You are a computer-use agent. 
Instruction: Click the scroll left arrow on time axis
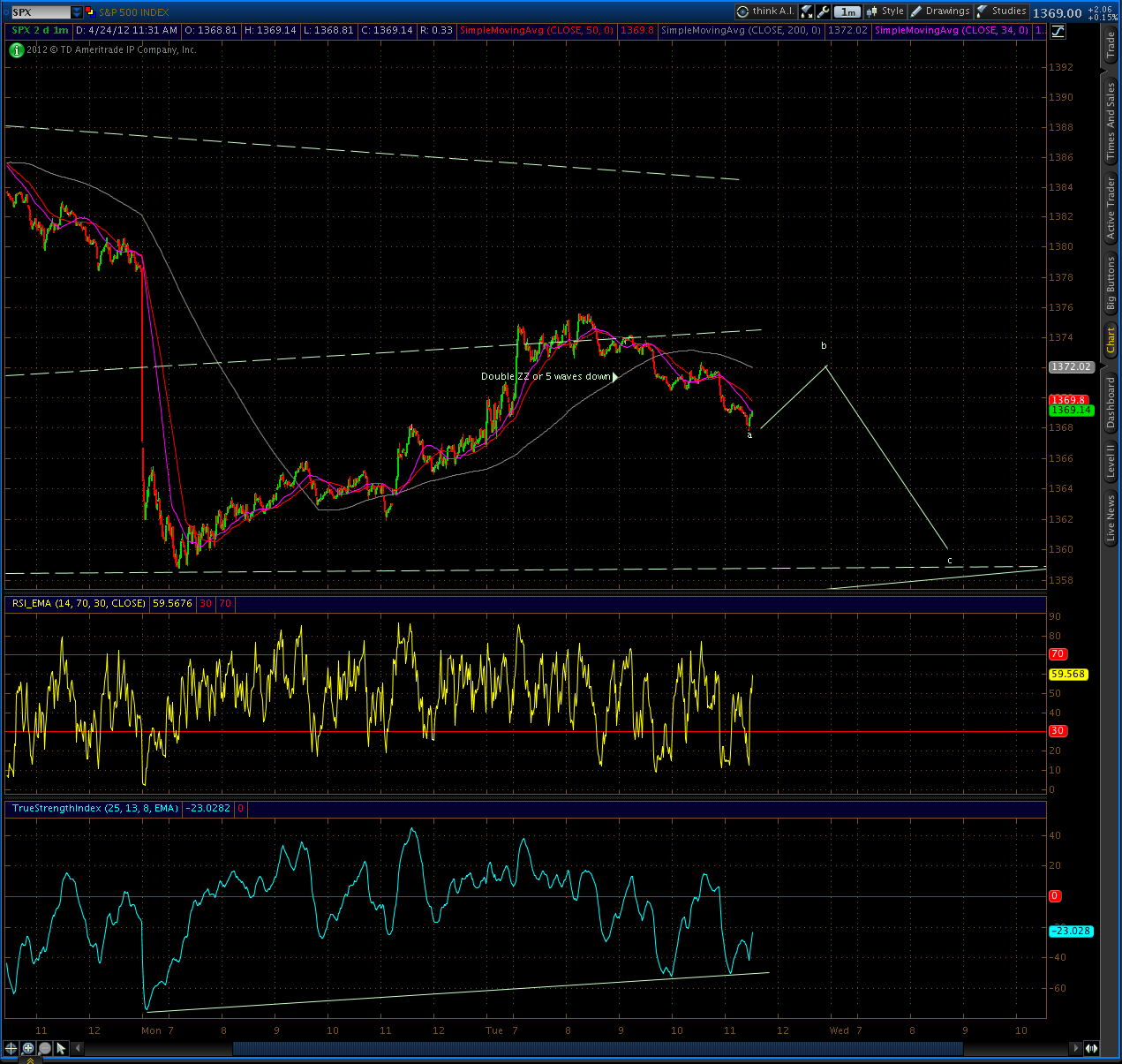(x=78, y=1048)
